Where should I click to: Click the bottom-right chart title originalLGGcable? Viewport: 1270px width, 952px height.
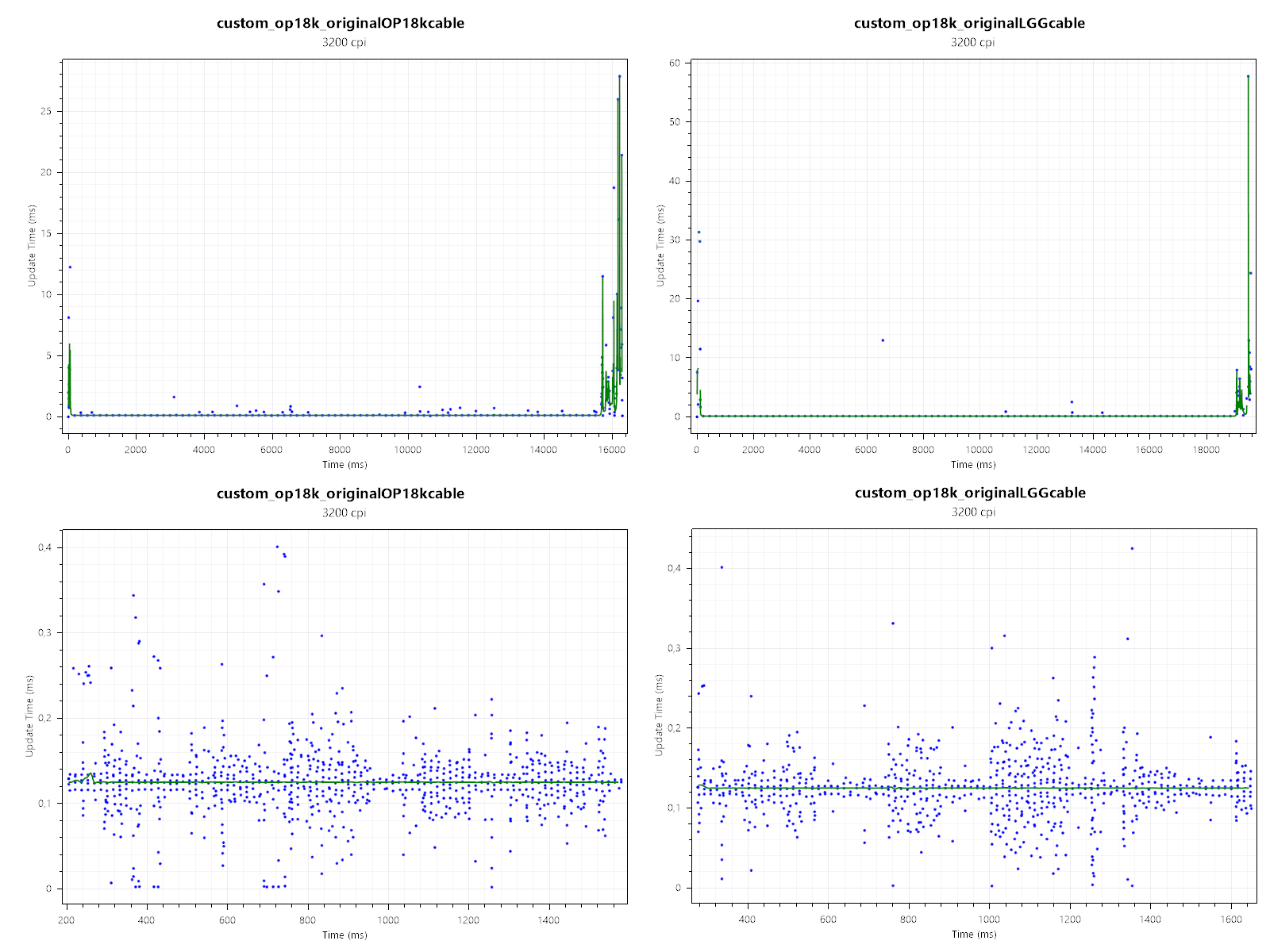tap(970, 493)
